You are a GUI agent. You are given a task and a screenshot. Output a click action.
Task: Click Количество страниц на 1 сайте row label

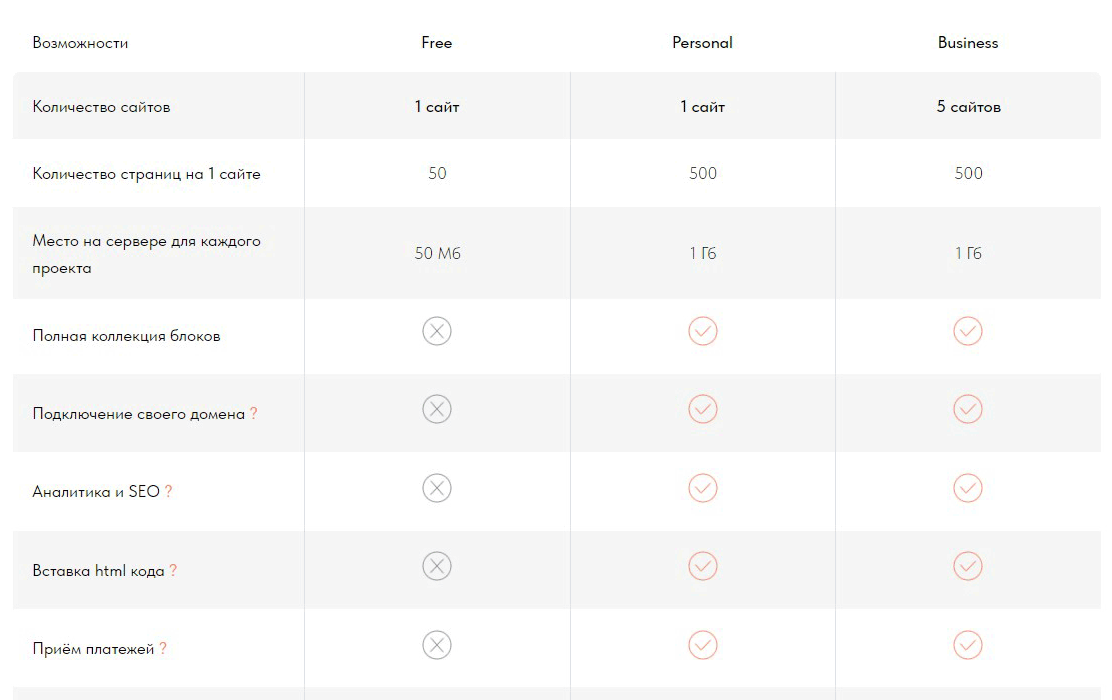point(146,174)
